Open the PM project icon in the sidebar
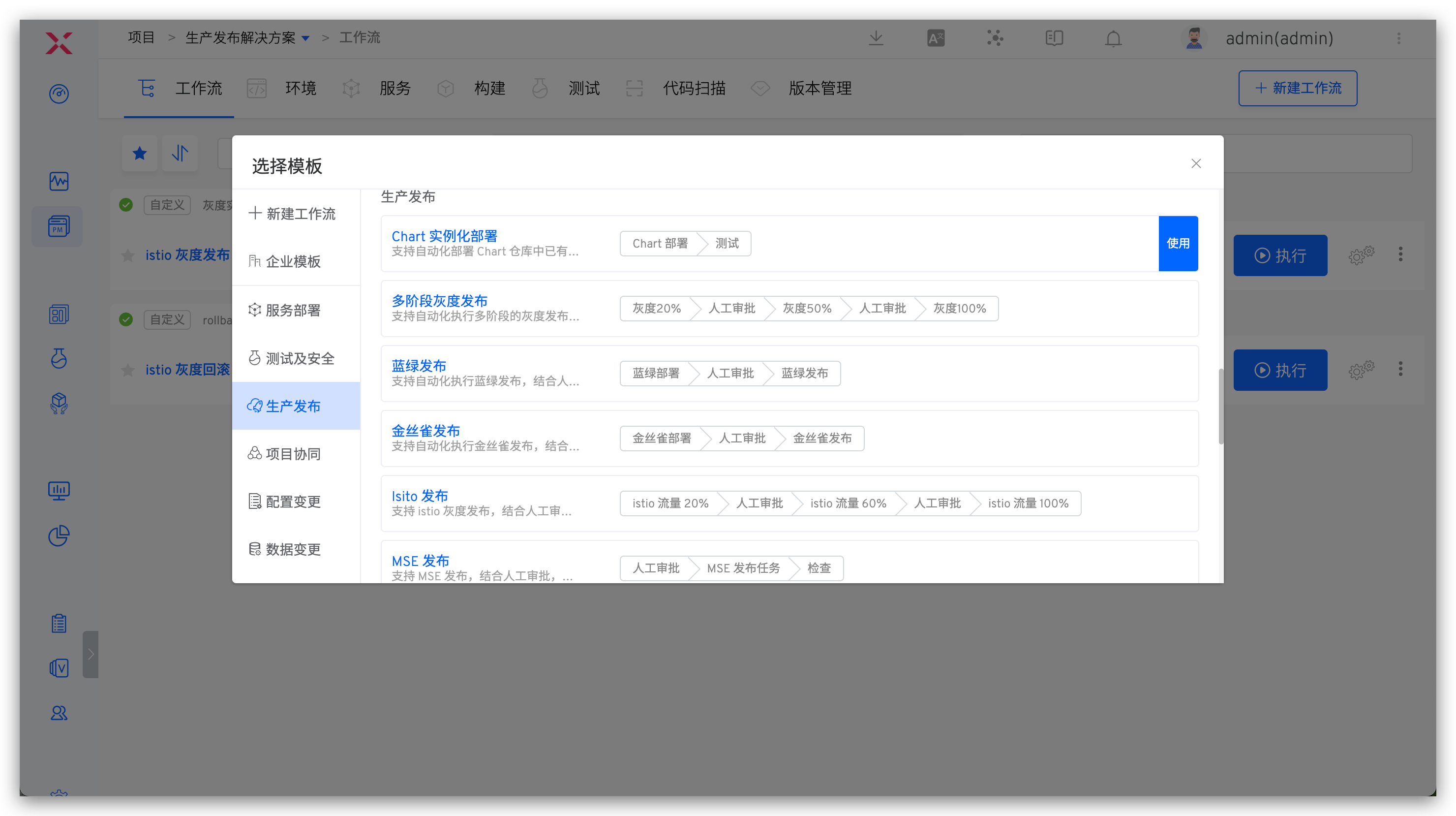Screen dimensions: 1456x816 [x=59, y=226]
